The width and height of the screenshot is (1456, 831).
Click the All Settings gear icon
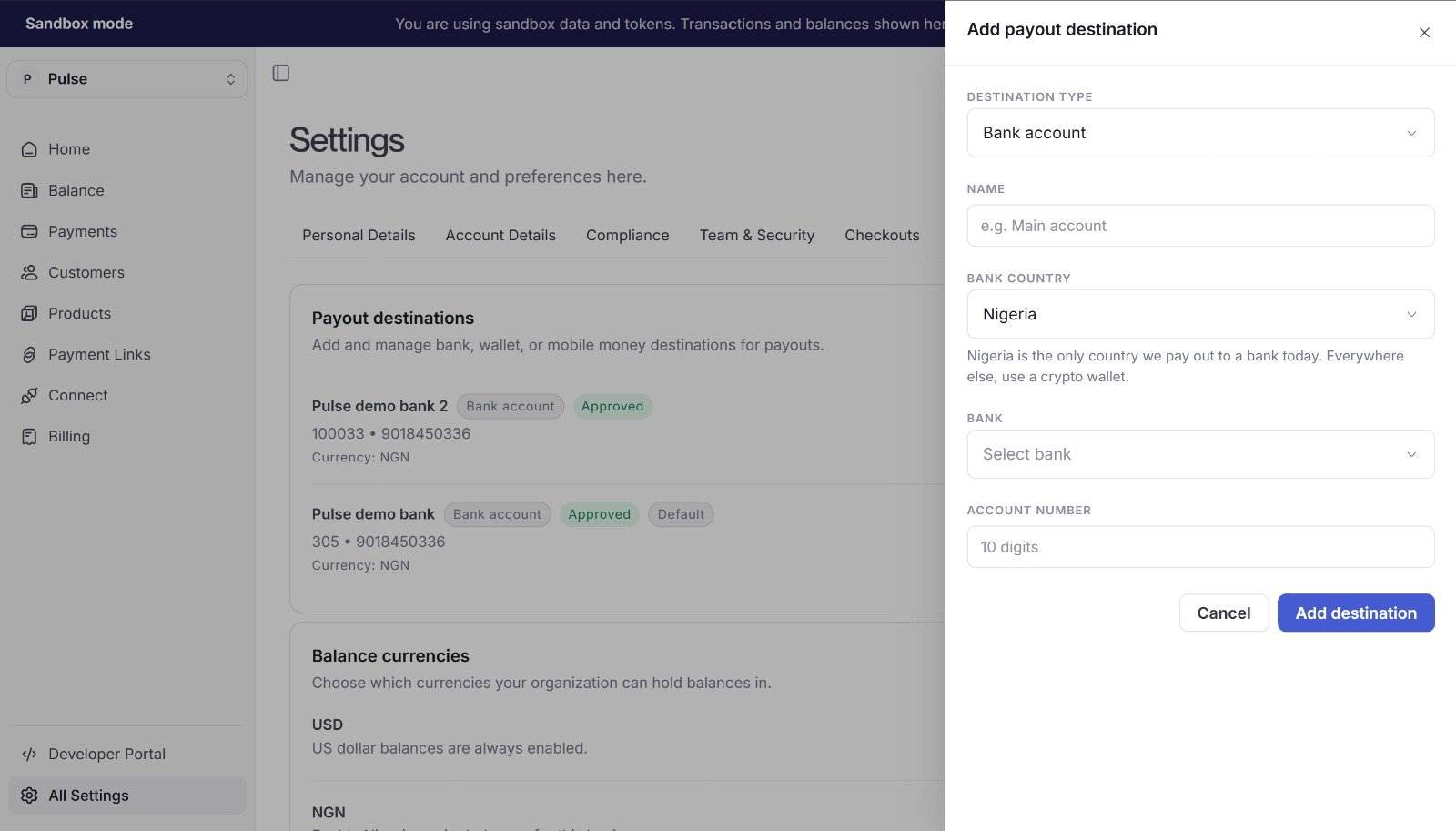click(x=29, y=796)
